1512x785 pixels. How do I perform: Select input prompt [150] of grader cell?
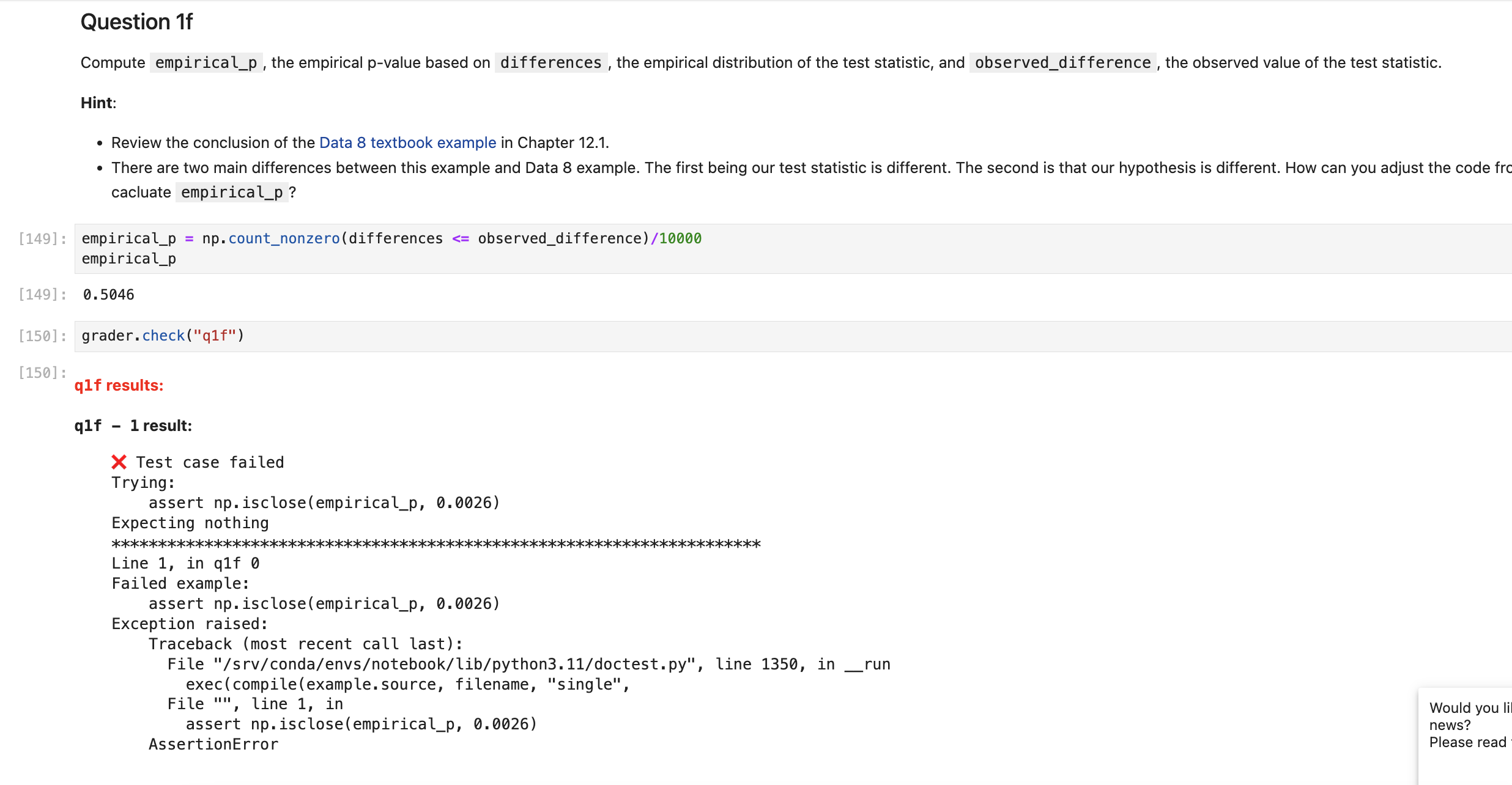coord(42,336)
